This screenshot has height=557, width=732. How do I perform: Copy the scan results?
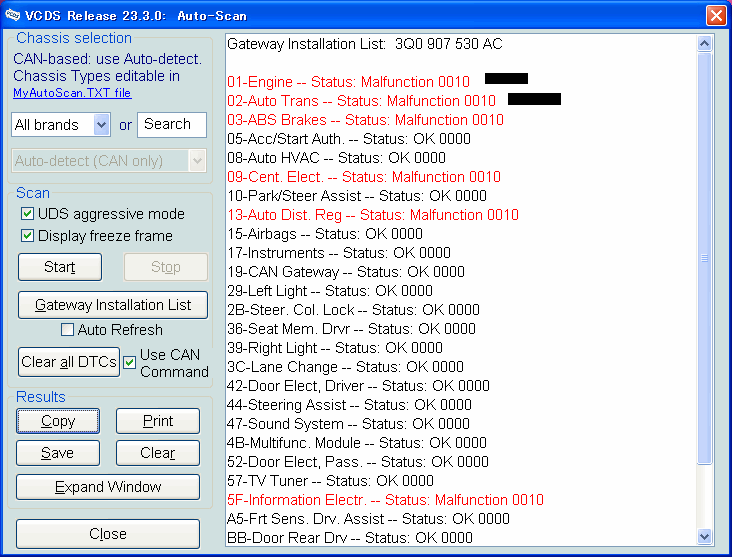(x=58, y=421)
